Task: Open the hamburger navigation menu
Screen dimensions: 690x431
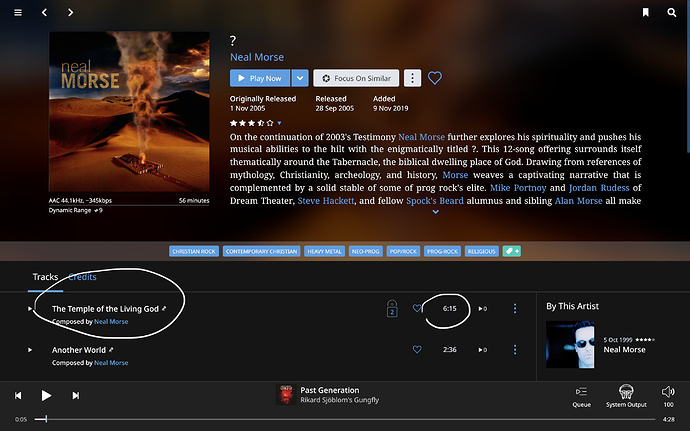Action: [18, 12]
